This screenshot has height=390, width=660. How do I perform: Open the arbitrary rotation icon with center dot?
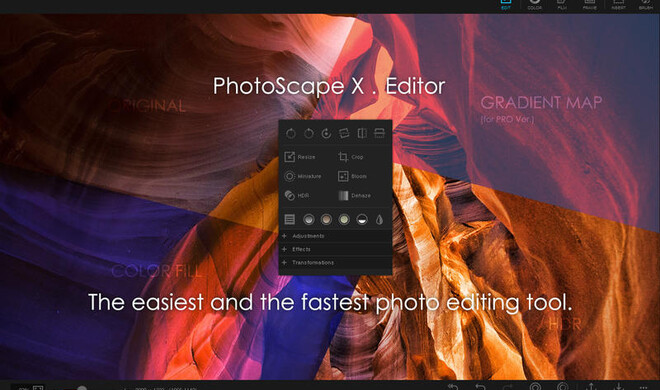pyautogui.click(x=326, y=134)
